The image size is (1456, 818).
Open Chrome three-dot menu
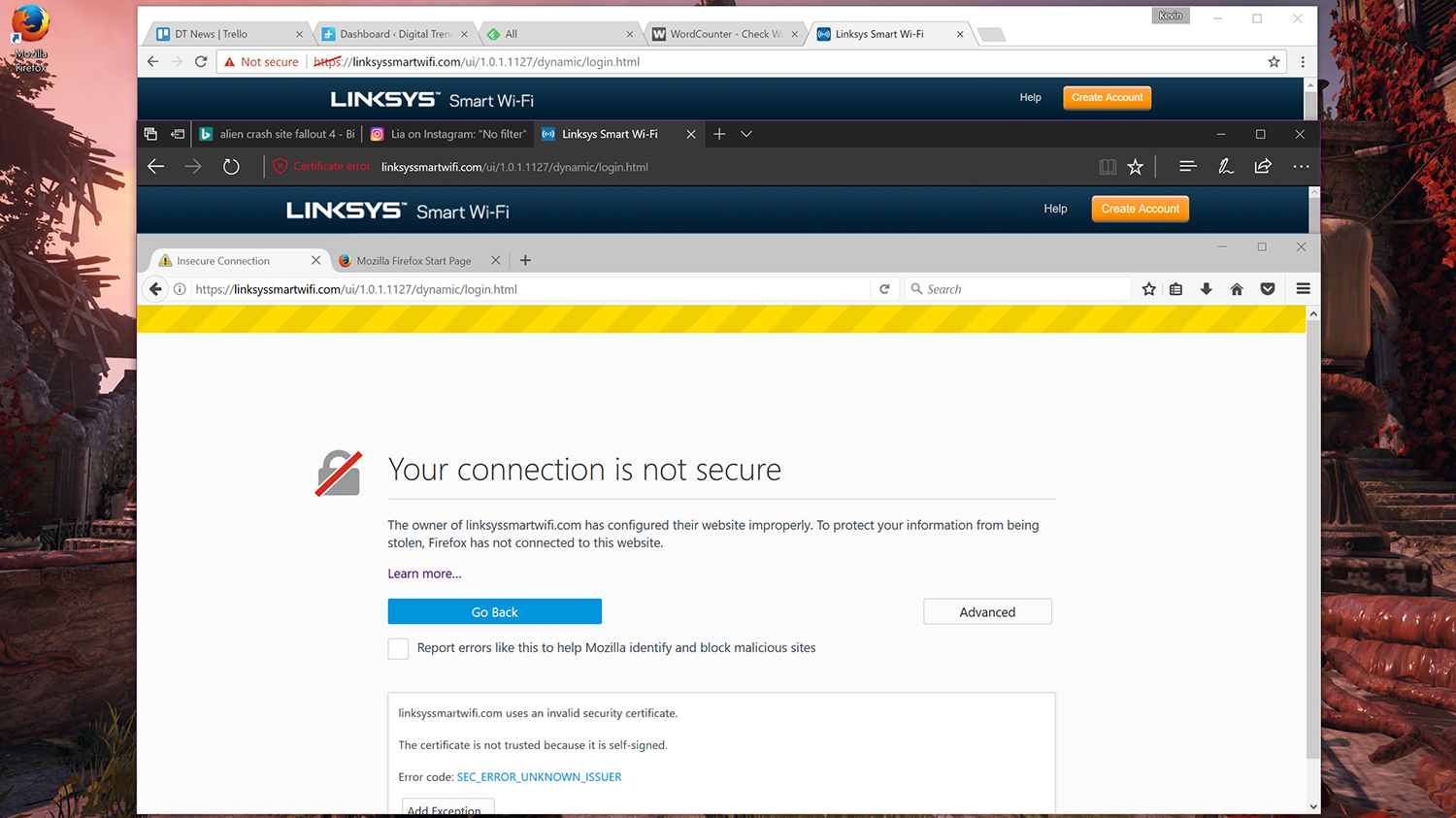coord(1303,62)
